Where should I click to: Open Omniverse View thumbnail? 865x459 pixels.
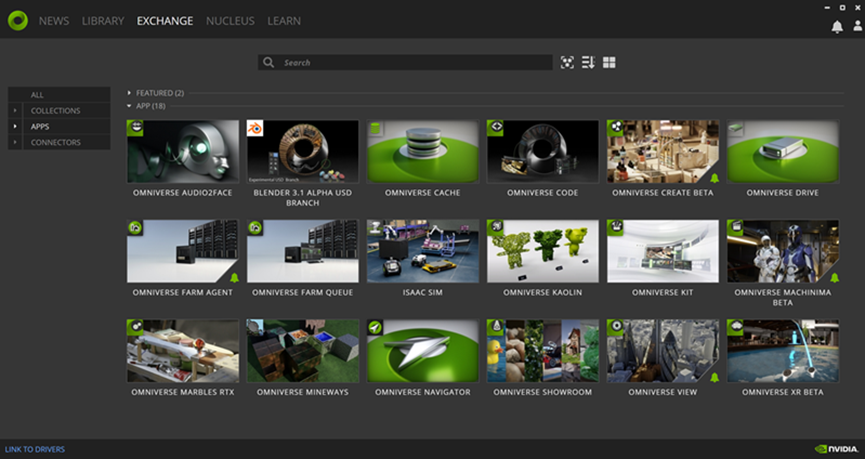point(663,351)
